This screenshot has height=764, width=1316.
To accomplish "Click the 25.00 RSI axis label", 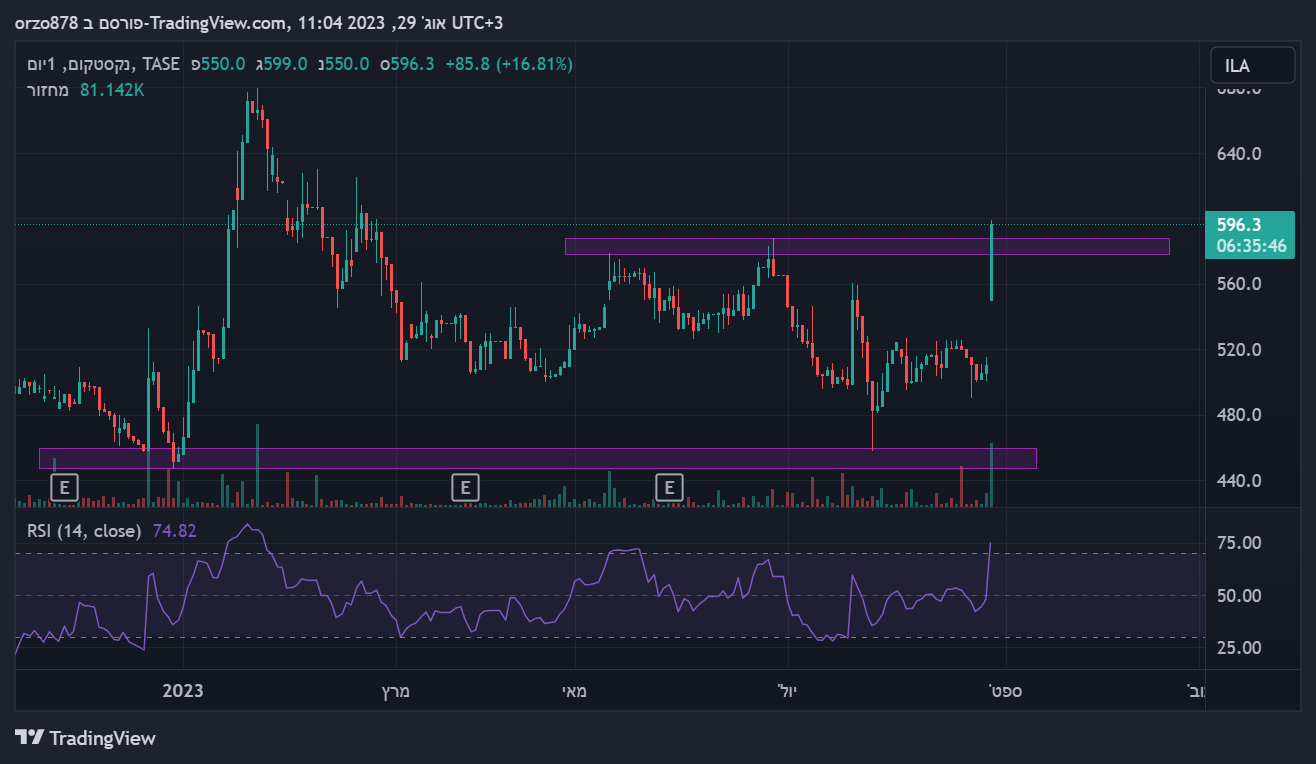I will click(x=1240, y=648).
